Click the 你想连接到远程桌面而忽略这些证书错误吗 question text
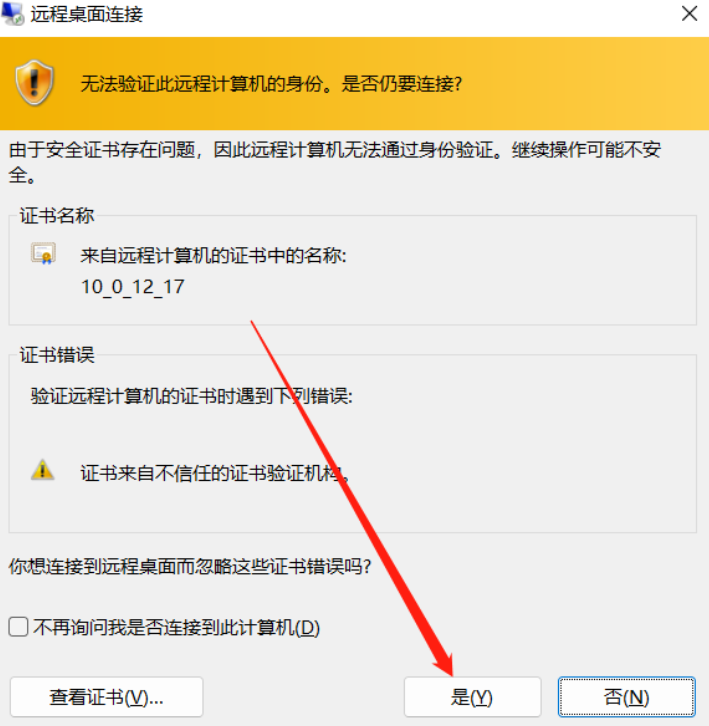This screenshot has width=709, height=726. pos(190,566)
